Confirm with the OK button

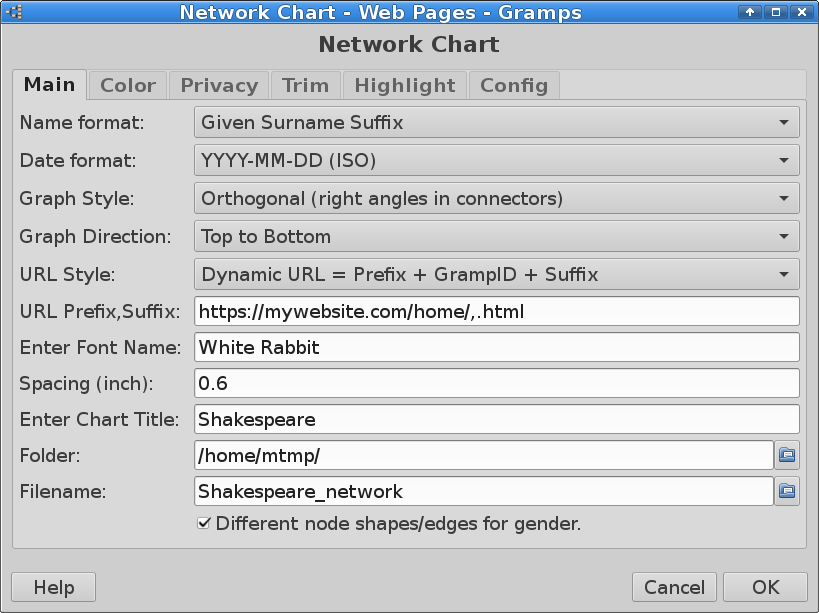pos(765,587)
